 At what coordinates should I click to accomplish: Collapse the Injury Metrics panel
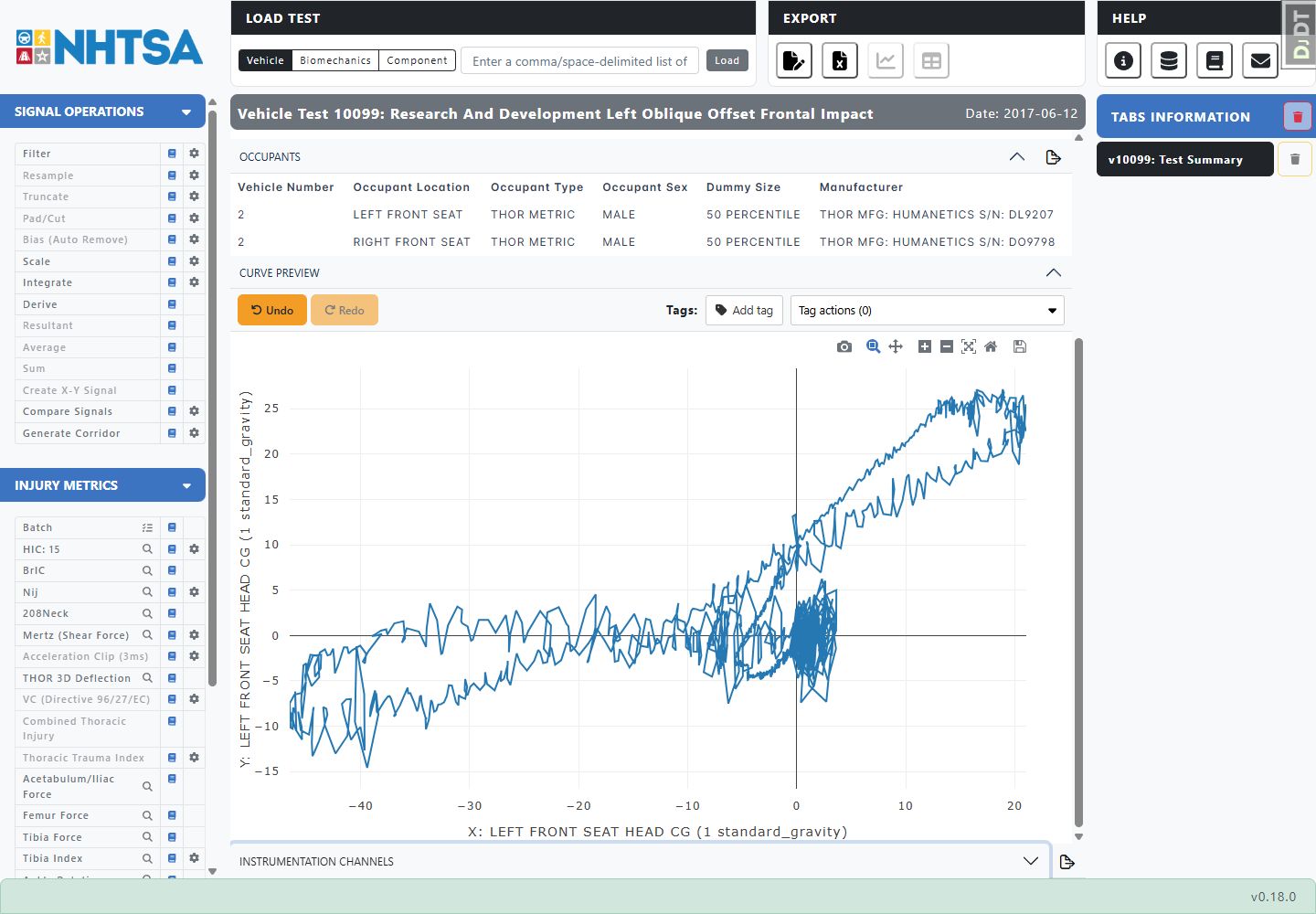[186, 486]
